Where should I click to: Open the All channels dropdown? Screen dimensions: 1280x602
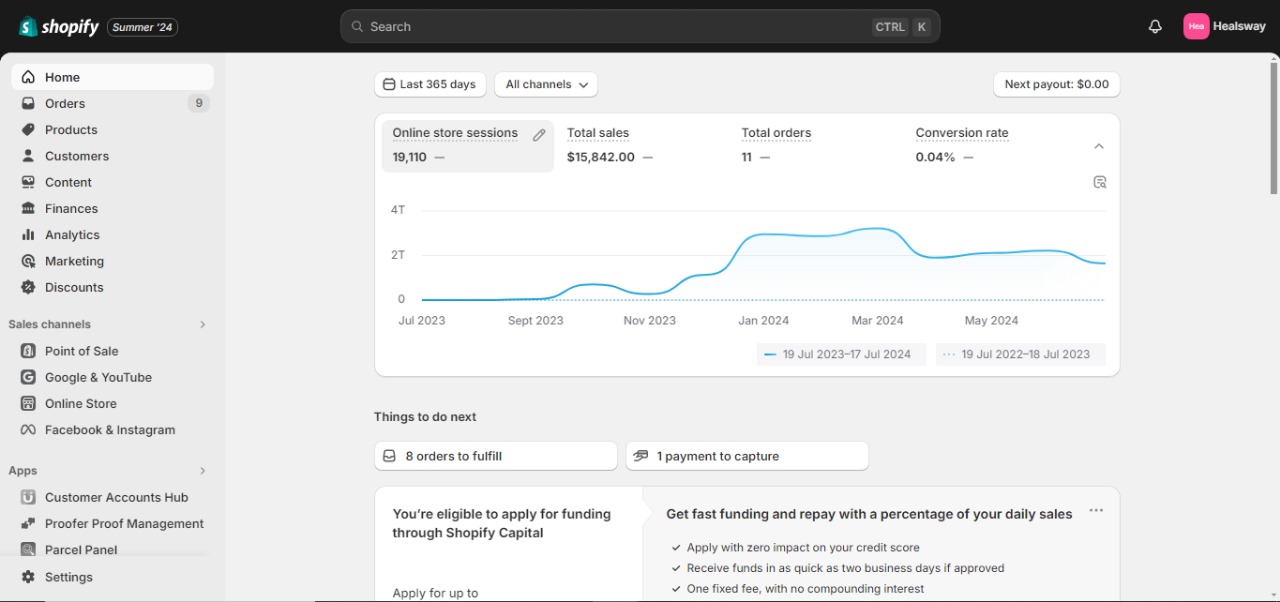(x=546, y=85)
